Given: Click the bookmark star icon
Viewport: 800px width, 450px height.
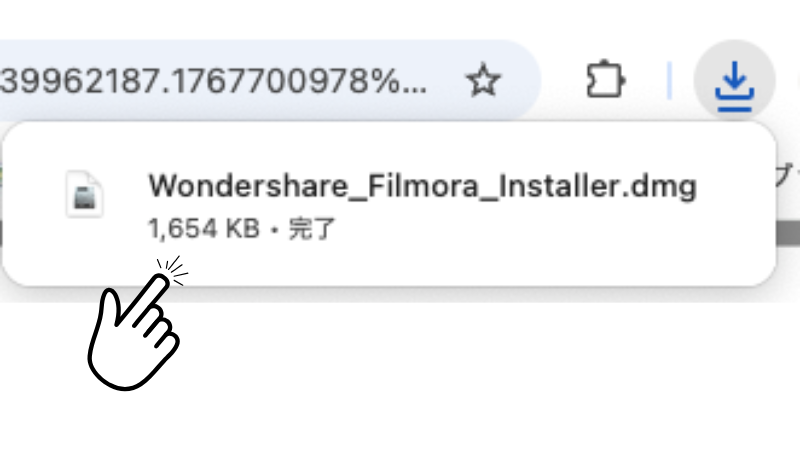Looking at the screenshot, I should pyautogui.click(x=484, y=81).
